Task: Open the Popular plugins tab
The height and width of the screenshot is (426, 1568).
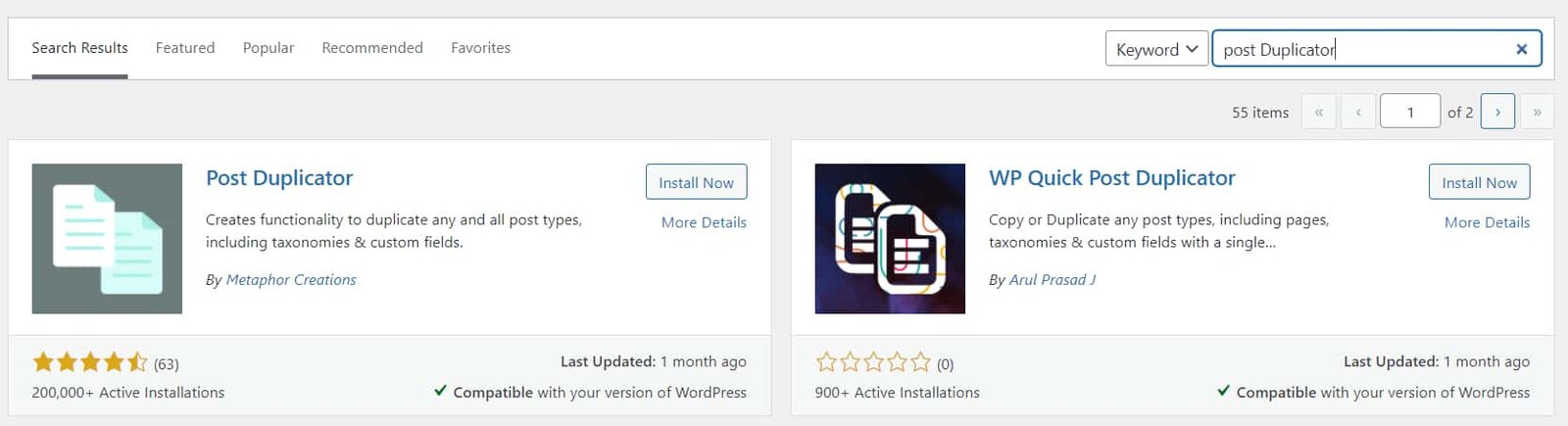Action: [269, 48]
